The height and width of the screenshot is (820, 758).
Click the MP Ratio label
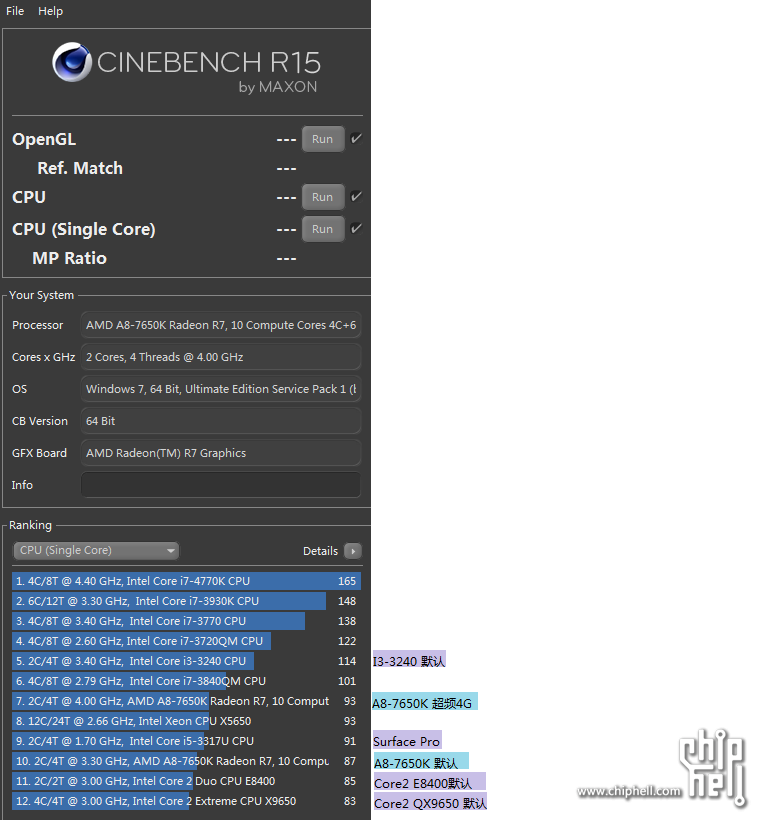(x=70, y=258)
